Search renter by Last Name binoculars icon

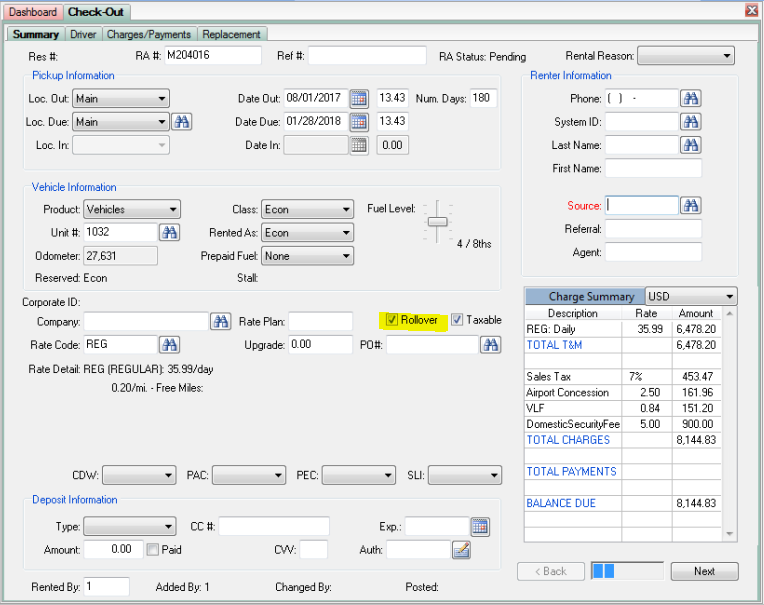(691, 145)
